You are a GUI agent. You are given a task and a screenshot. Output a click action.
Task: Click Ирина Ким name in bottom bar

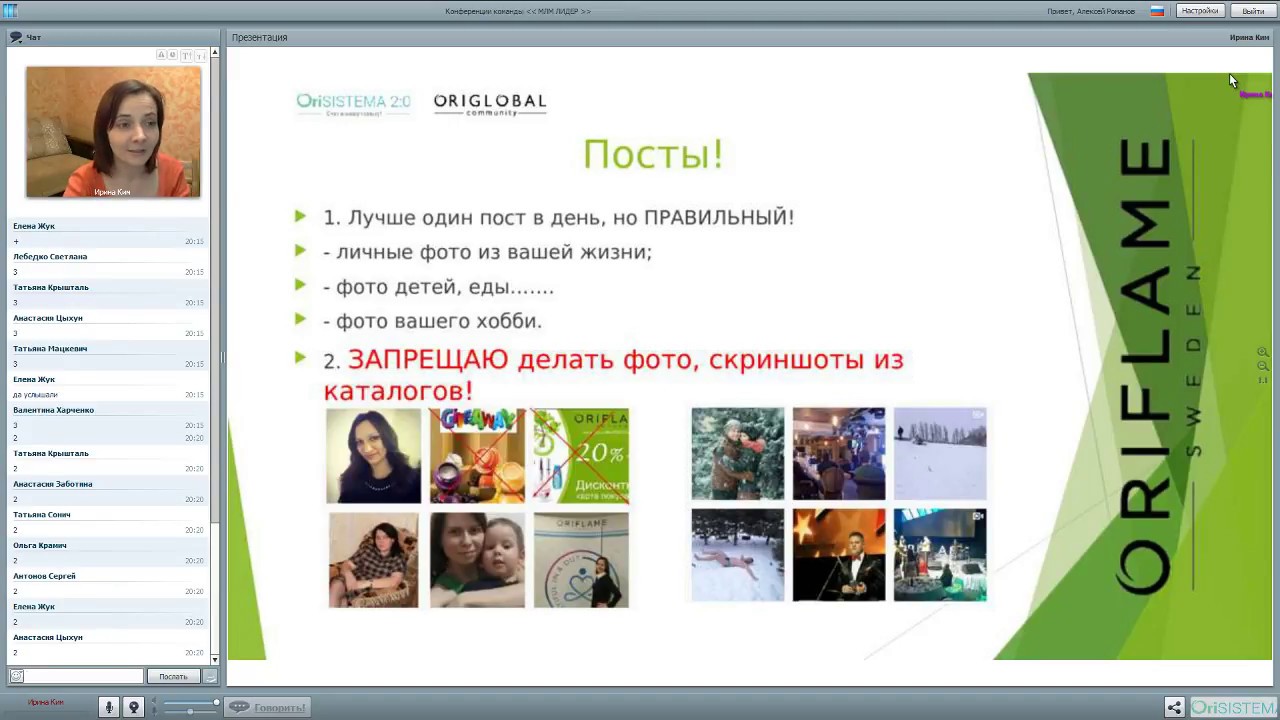pyautogui.click(x=46, y=702)
